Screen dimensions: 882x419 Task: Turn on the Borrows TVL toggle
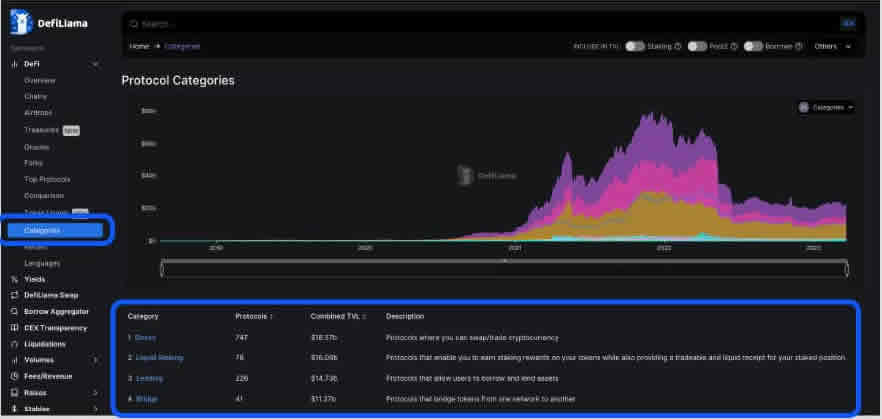tap(753, 46)
